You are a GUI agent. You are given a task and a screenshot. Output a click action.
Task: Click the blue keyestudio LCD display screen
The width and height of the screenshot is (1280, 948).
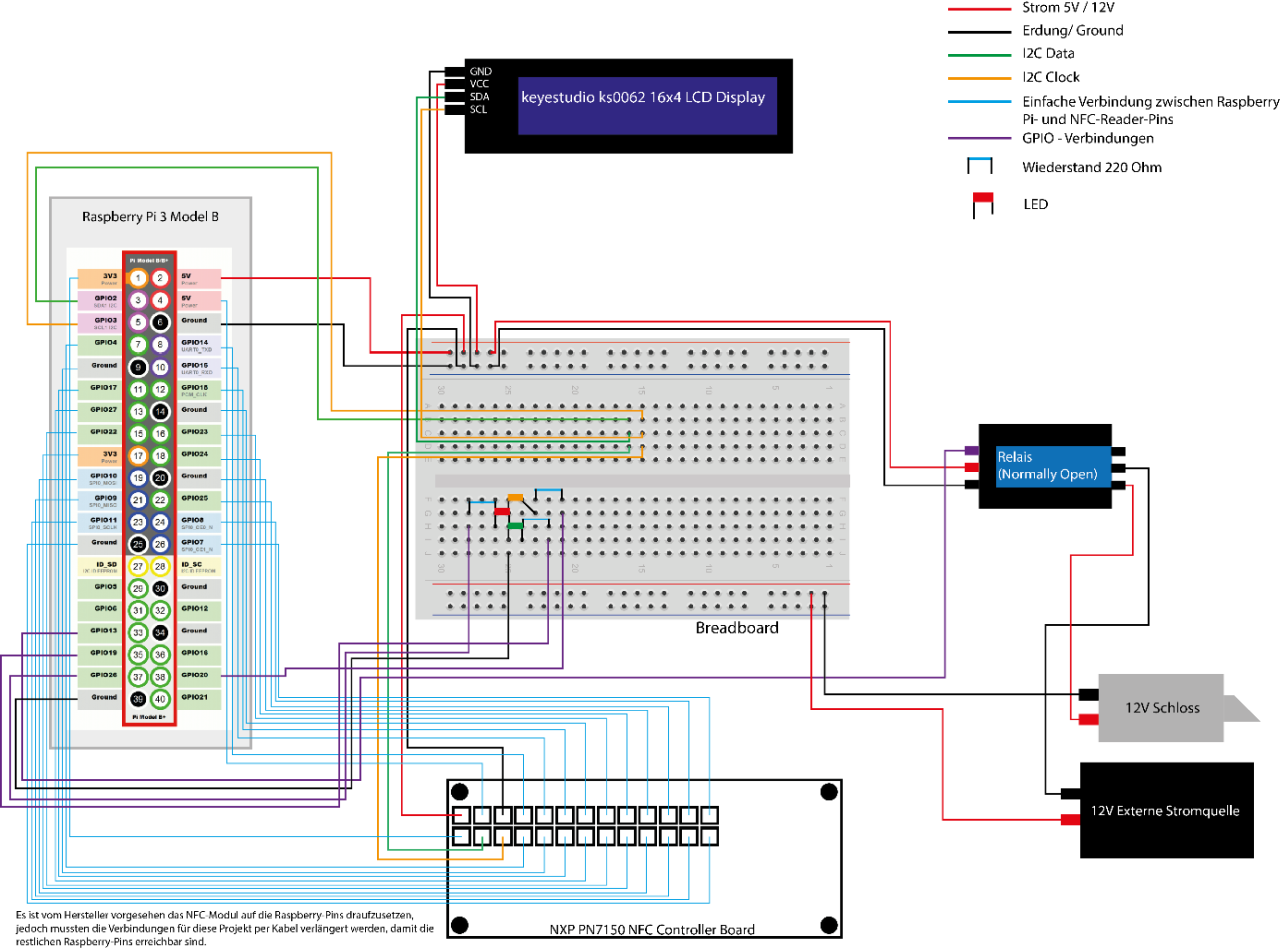[648, 106]
